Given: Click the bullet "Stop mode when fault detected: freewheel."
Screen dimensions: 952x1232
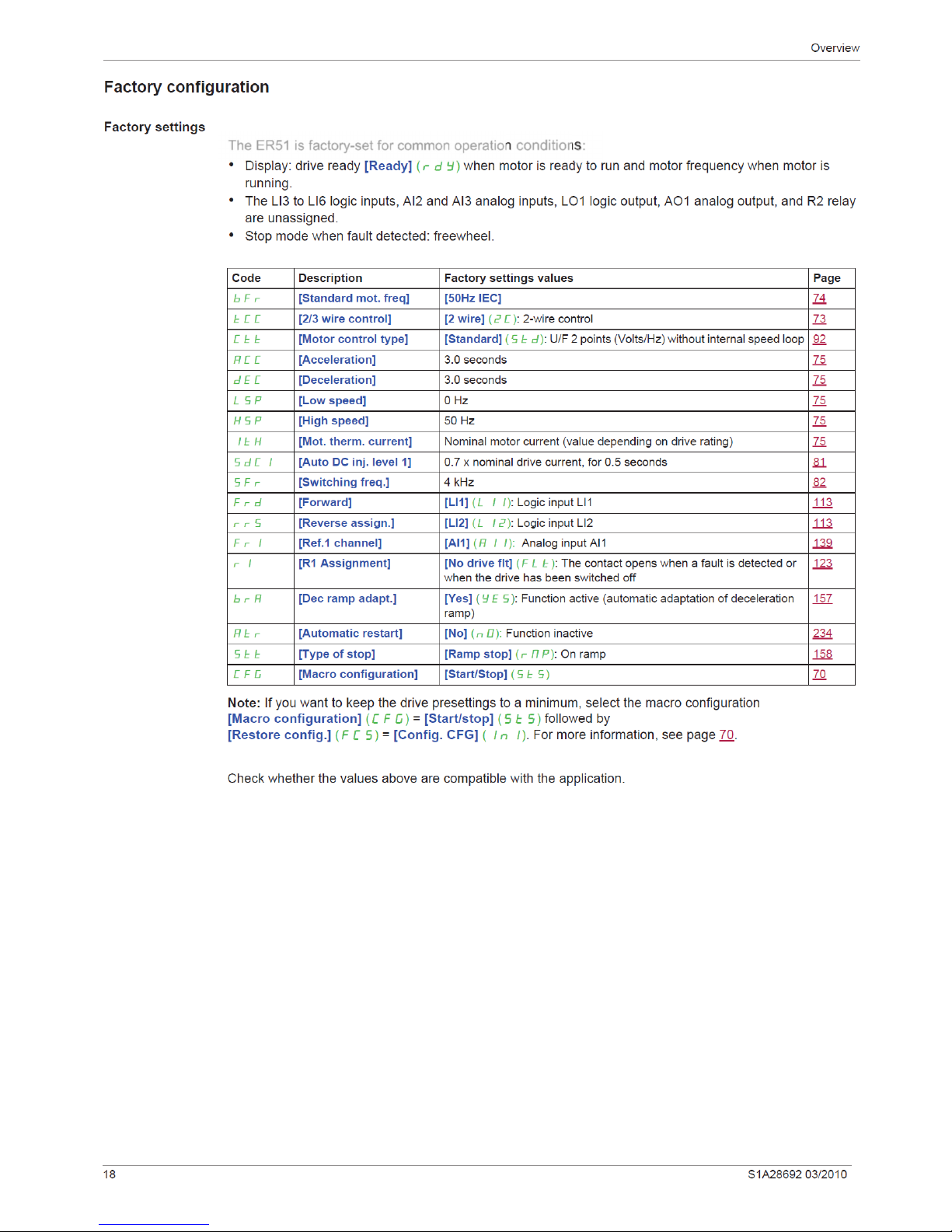Looking at the screenshot, I should tap(369, 236).
